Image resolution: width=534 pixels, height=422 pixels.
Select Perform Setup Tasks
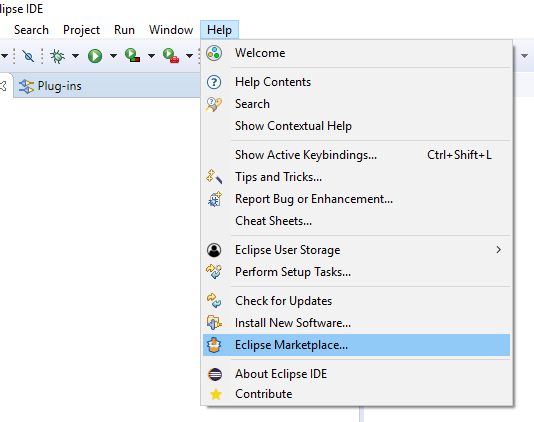(x=356, y=272)
